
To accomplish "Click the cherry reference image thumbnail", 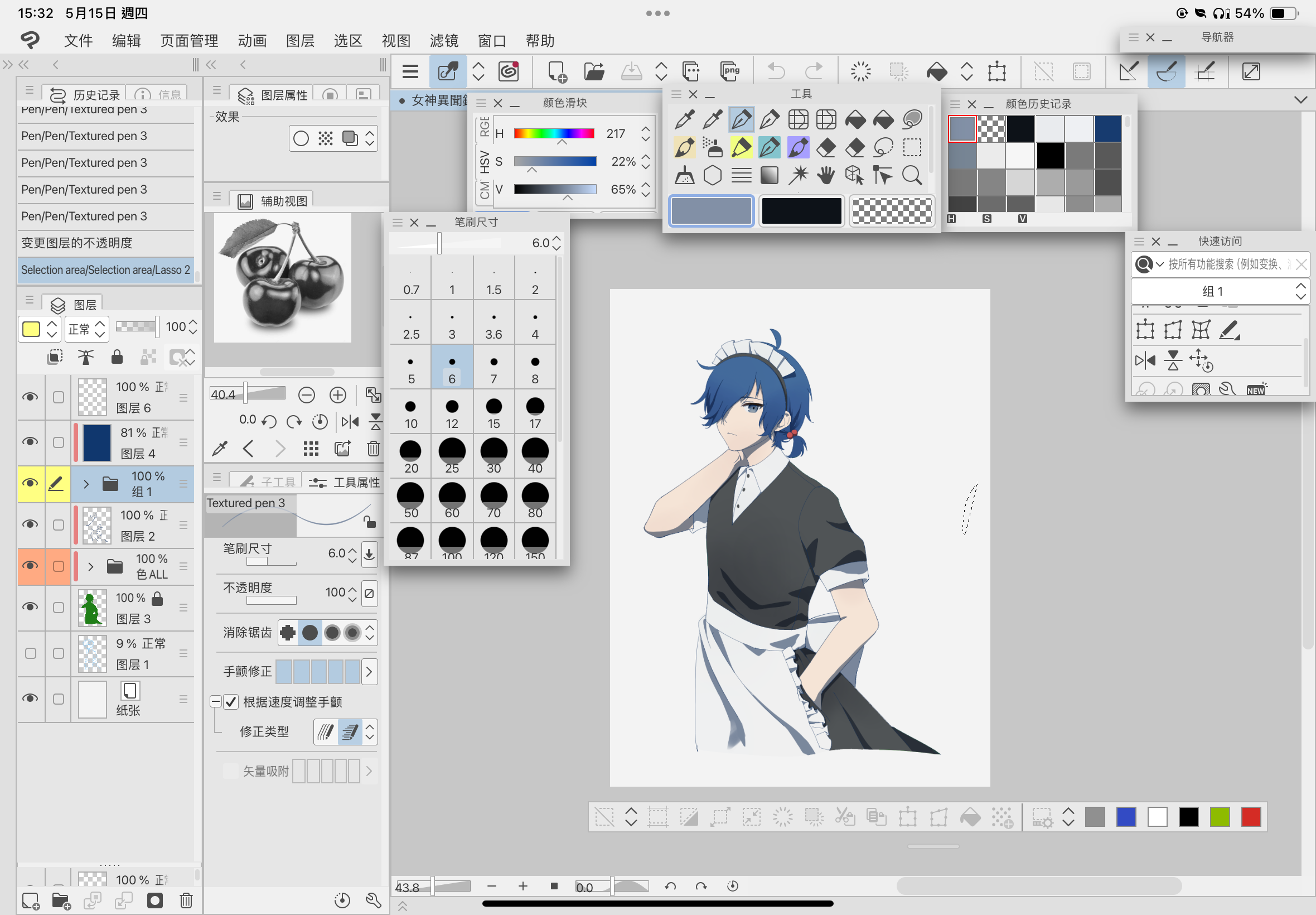I will 283,277.
